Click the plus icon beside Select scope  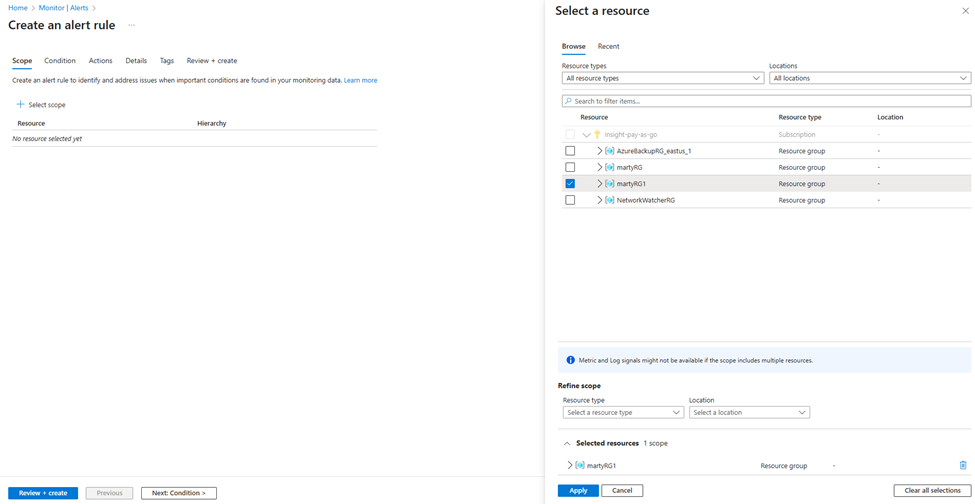tap(20, 104)
